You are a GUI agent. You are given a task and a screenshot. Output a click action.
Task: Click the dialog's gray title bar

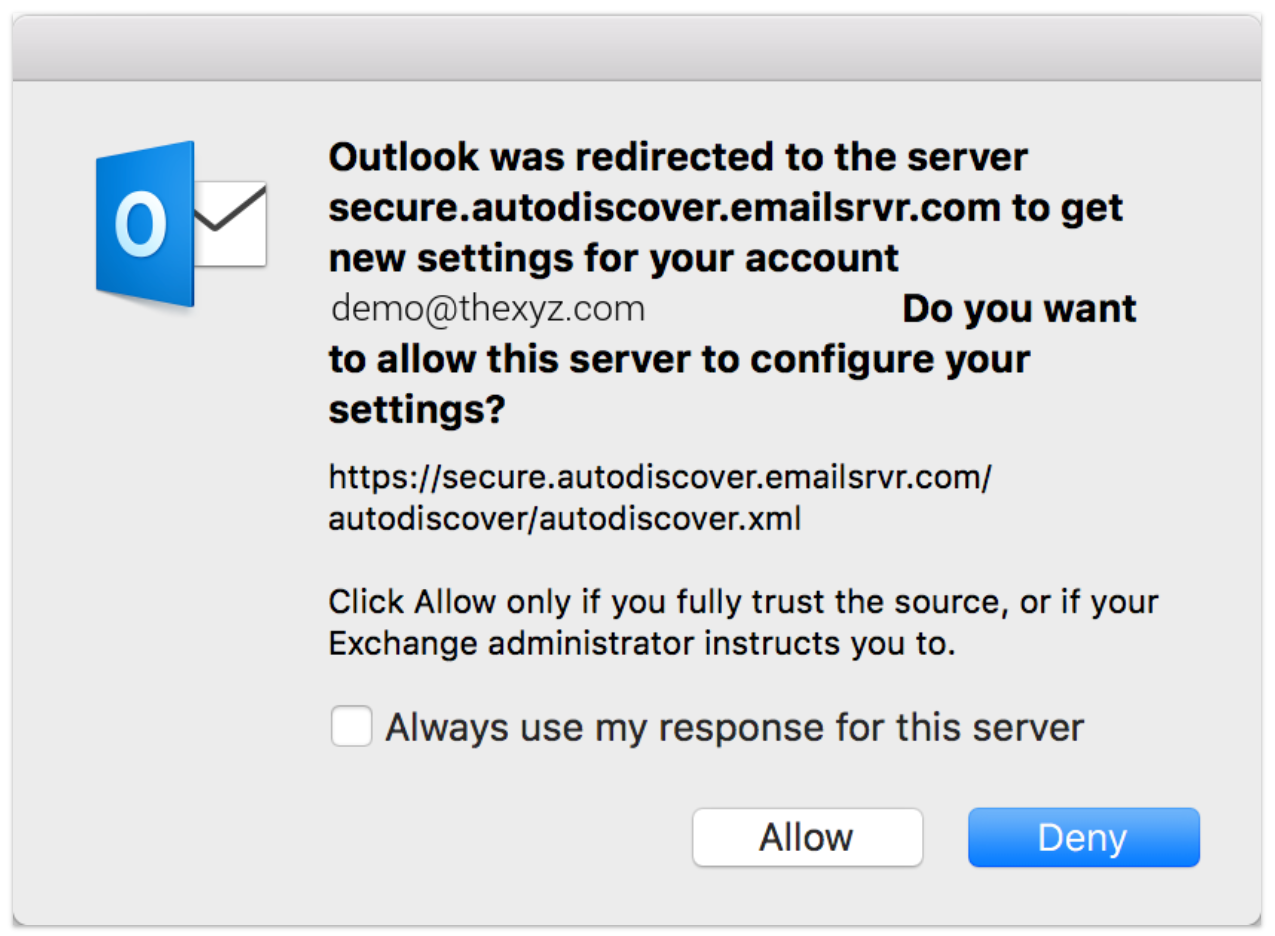[637, 48]
